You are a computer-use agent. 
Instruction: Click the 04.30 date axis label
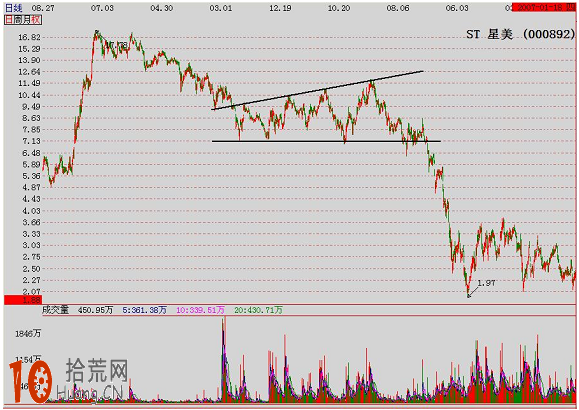coord(162,8)
